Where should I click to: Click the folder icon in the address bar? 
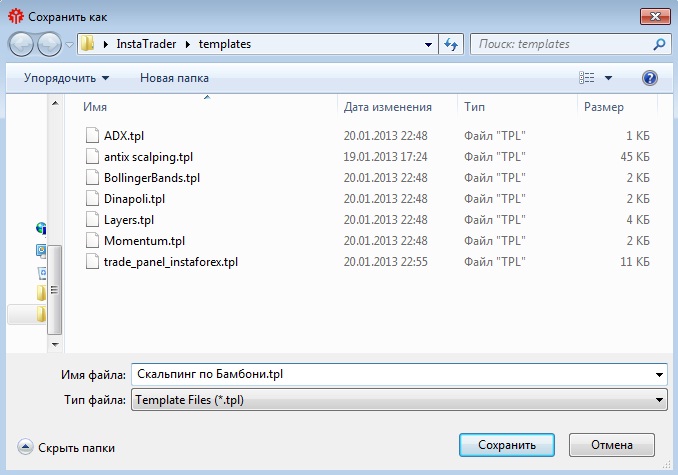[87, 44]
